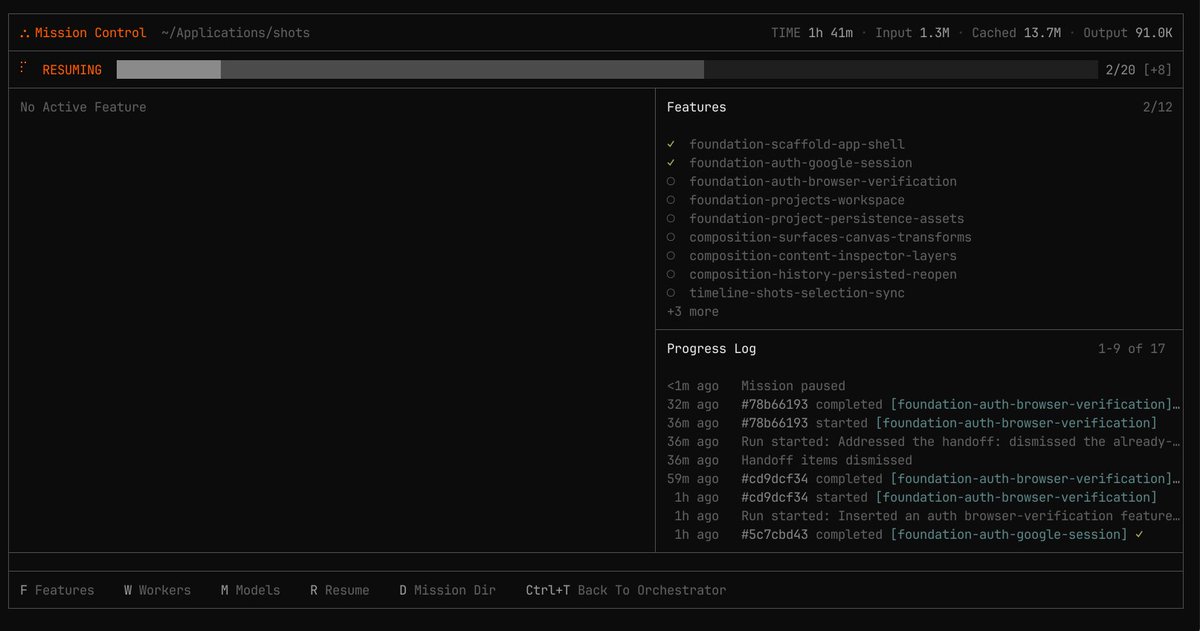Click the RESUMING spinner icon
The image size is (1200, 631).
[x=22, y=67]
